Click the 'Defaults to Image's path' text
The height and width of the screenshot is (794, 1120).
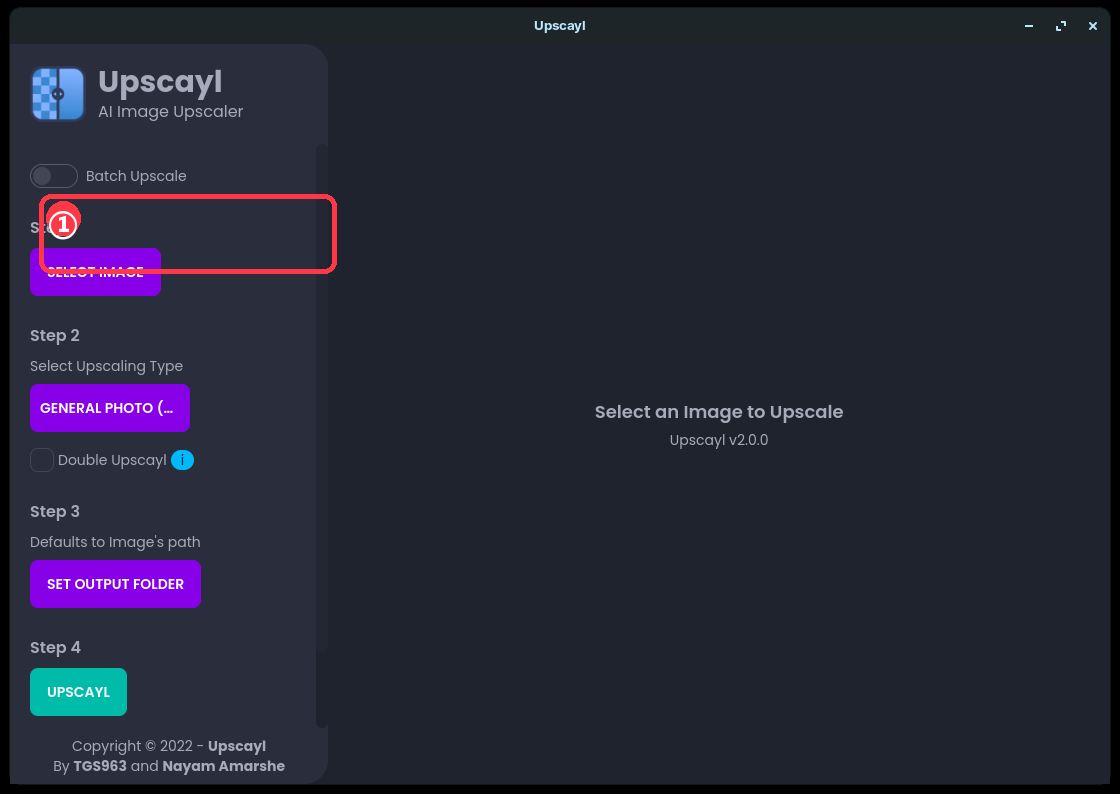115,542
